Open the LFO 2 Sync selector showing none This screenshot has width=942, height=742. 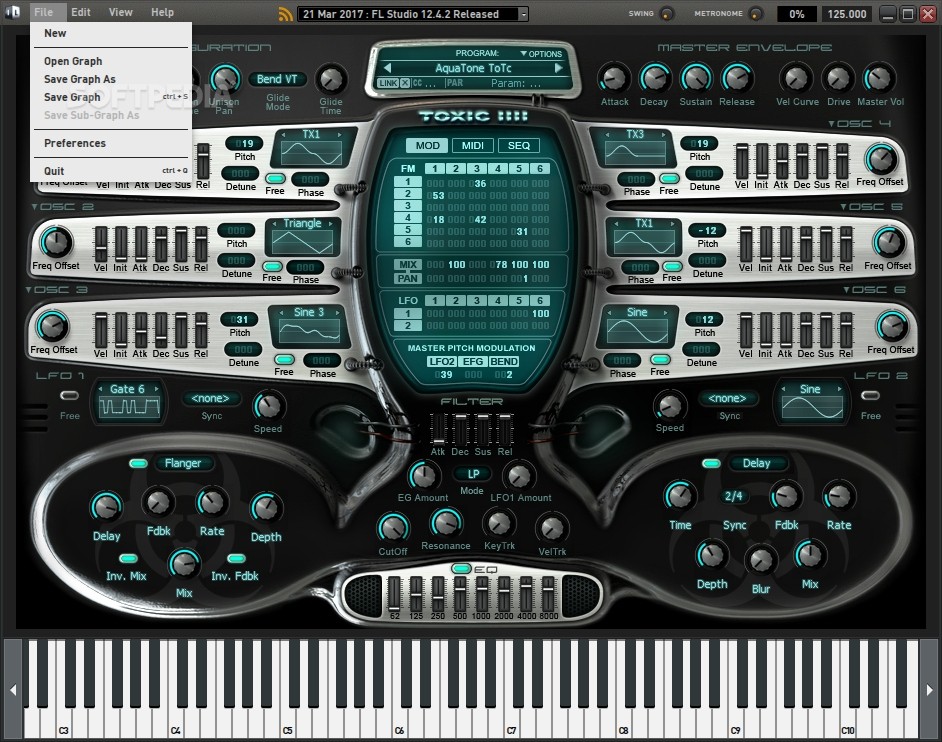point(727,398)
